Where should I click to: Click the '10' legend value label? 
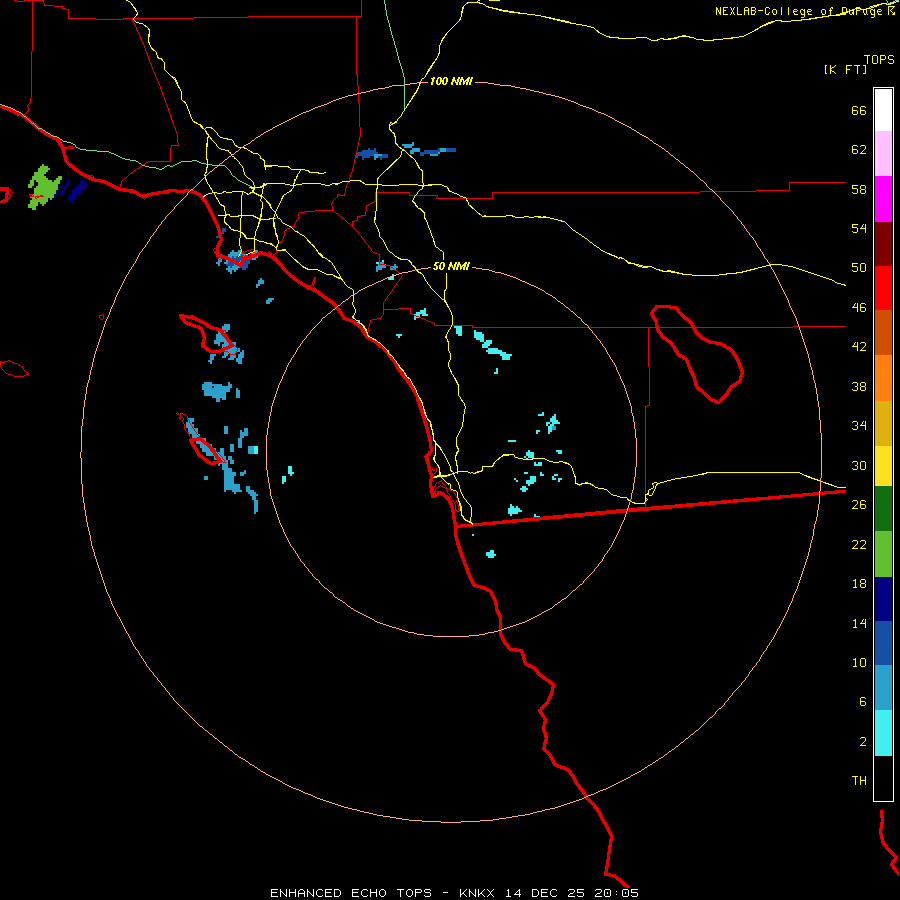pyautogui.click(x=859, y=662)
